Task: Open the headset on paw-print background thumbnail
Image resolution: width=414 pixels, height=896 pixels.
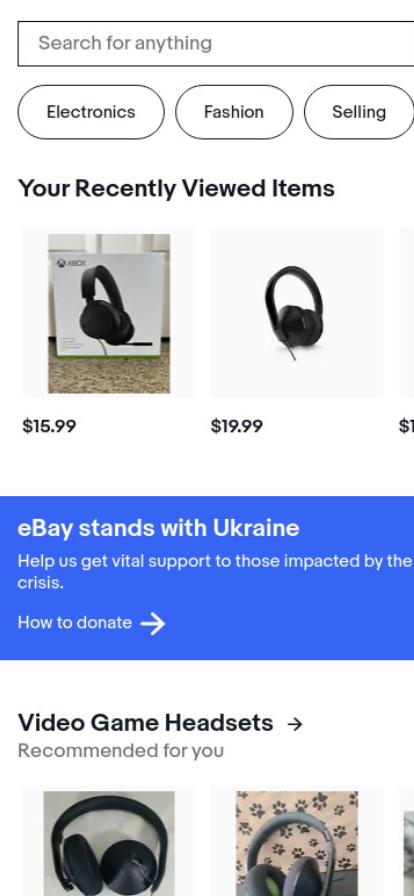Action: pyautogui.click(x=297, y=843)
